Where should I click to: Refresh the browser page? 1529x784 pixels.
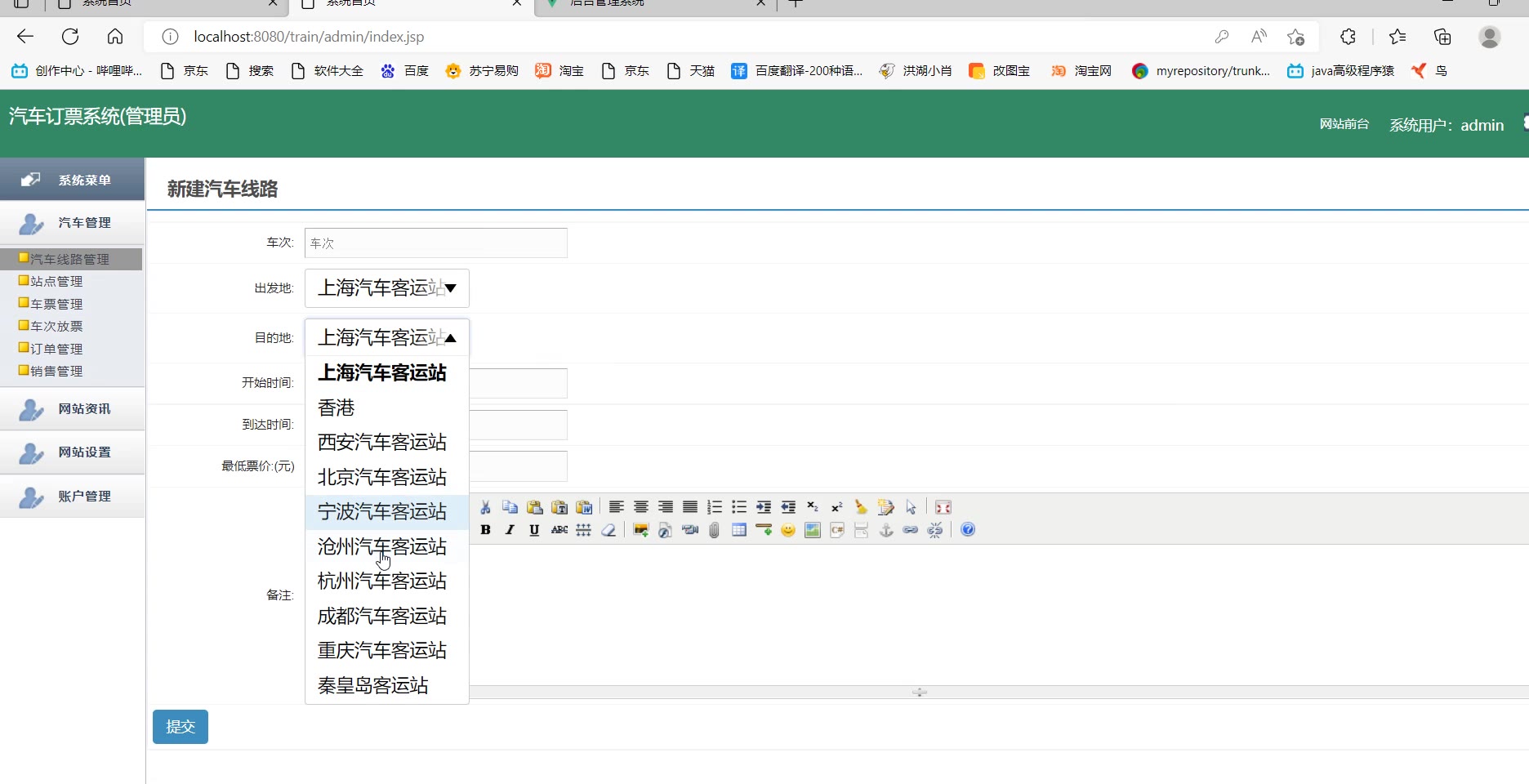[x=70, y=37]
